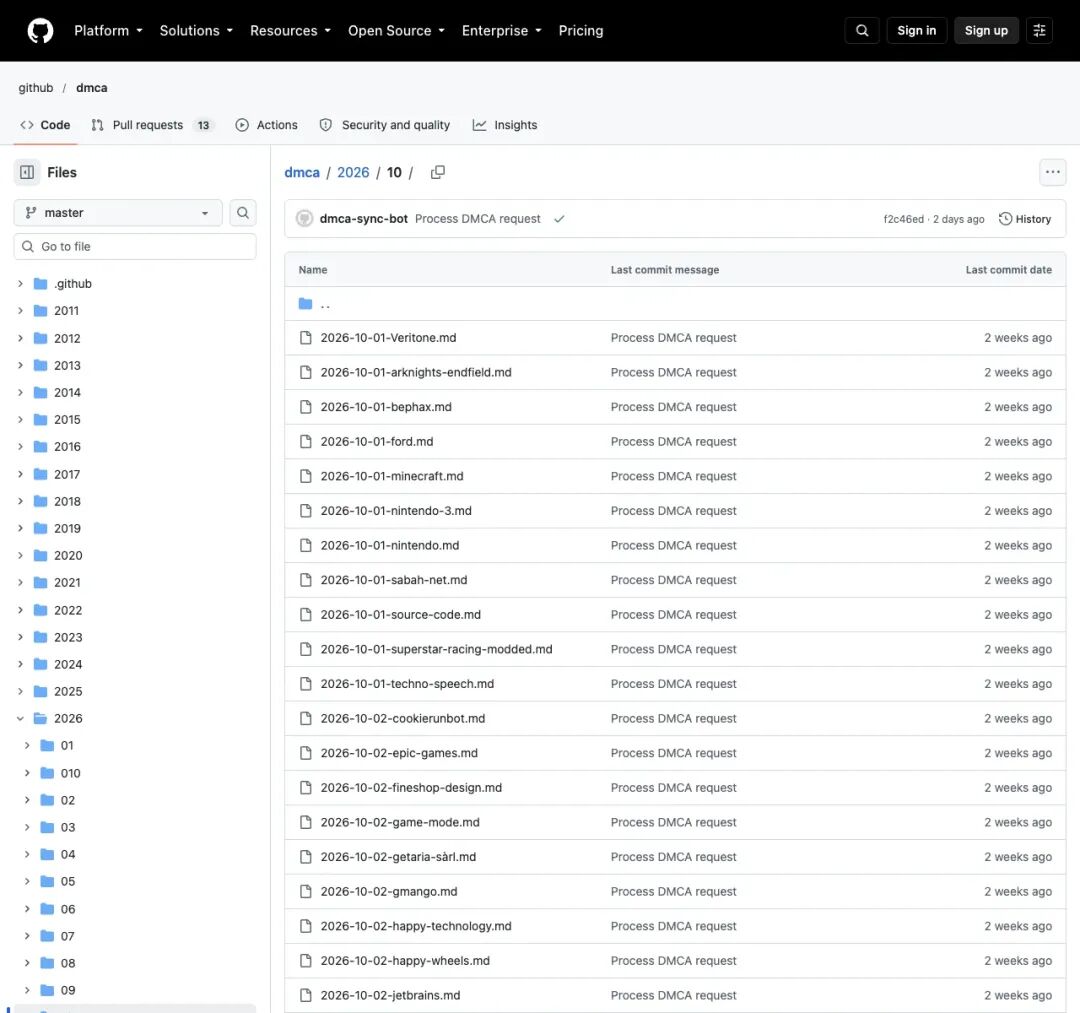Open the Solutions dropdown menu
Viewport: 1080px width, 1013px height.
click(196, 31)
